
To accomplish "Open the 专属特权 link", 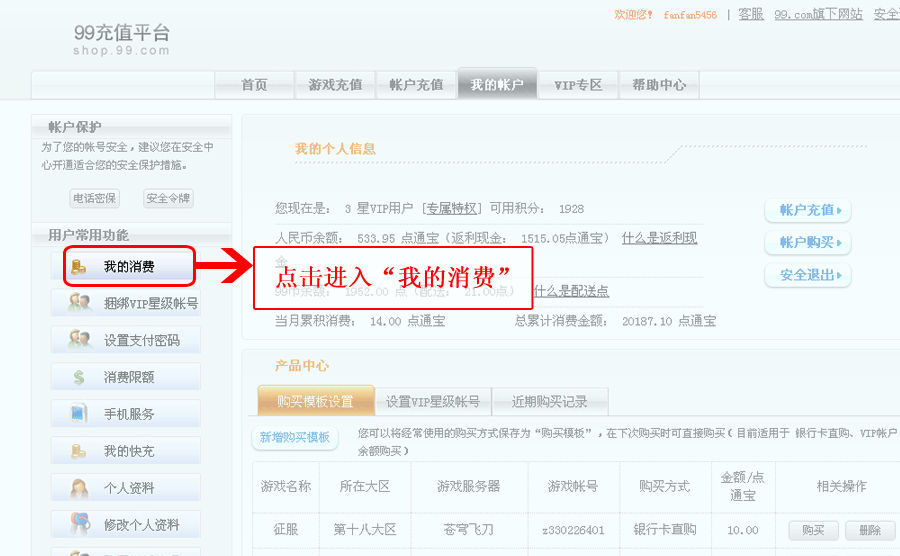I will coord(452,208).
